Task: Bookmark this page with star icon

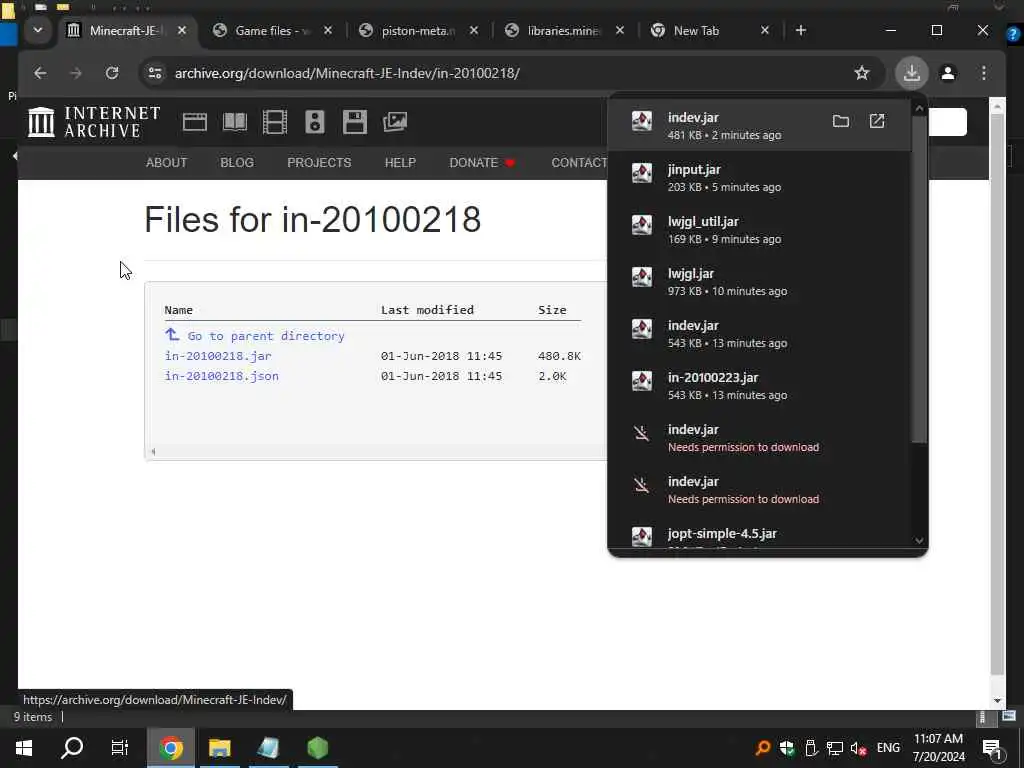Action: click(x=862, y=73)
